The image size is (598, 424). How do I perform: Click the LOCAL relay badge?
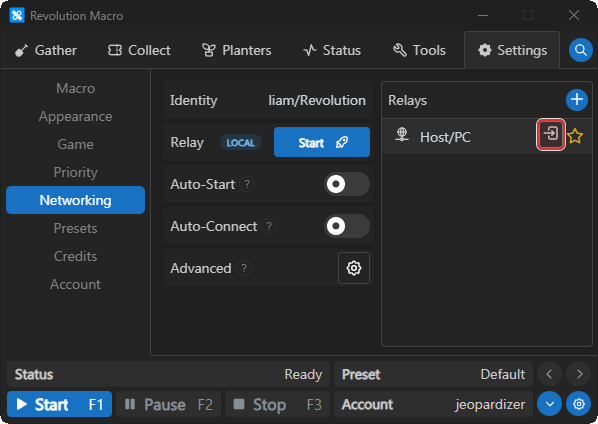click(241, 143)
